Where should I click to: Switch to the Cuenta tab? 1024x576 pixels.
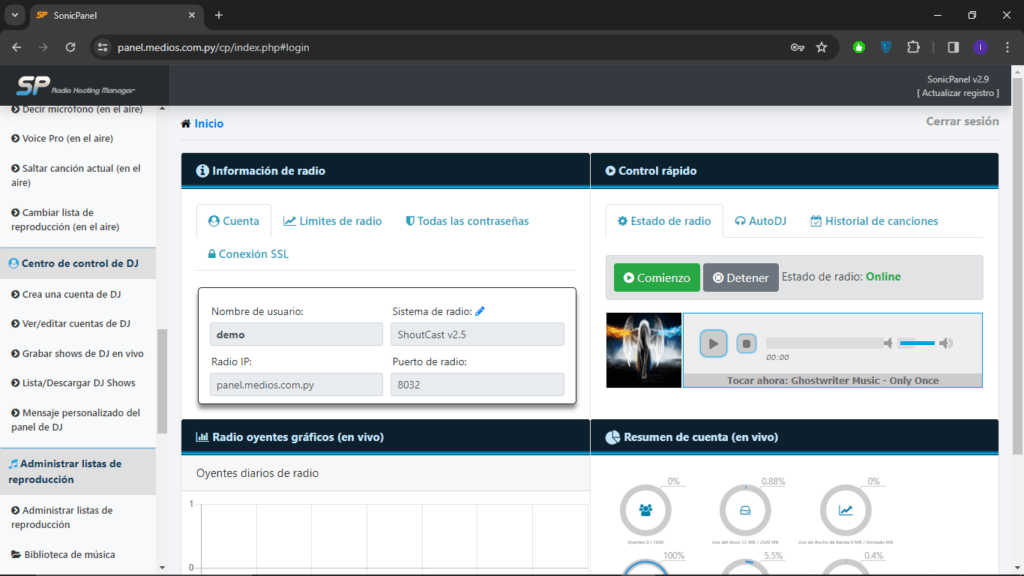click(234, 221)
